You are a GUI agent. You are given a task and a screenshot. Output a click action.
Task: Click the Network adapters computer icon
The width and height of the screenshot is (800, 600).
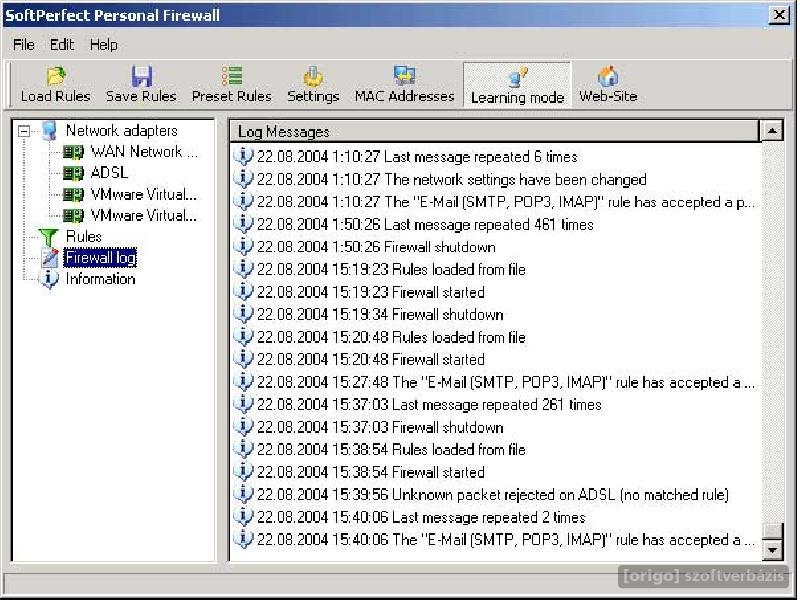pyautogui.click(x=49, y=131)
